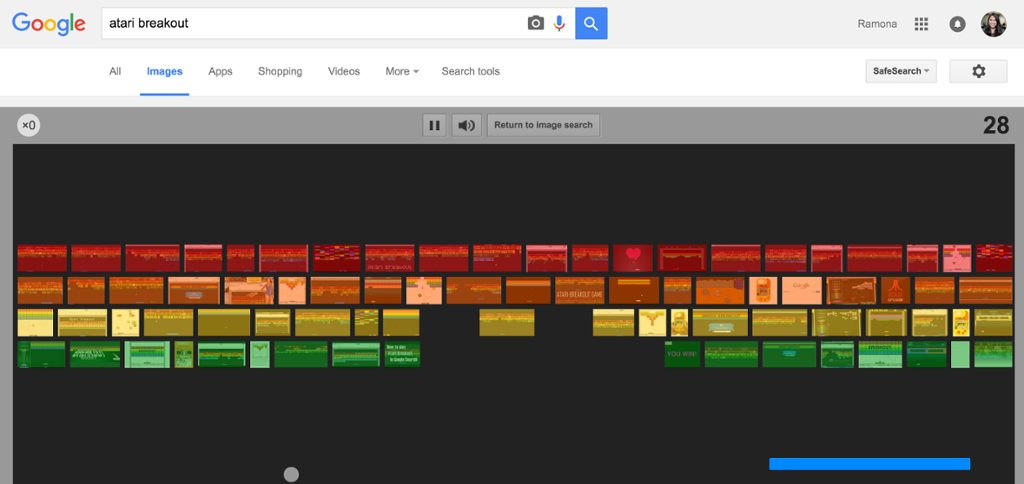Switch to the All tab
1024x484 pixels.
tap(115, 71)
